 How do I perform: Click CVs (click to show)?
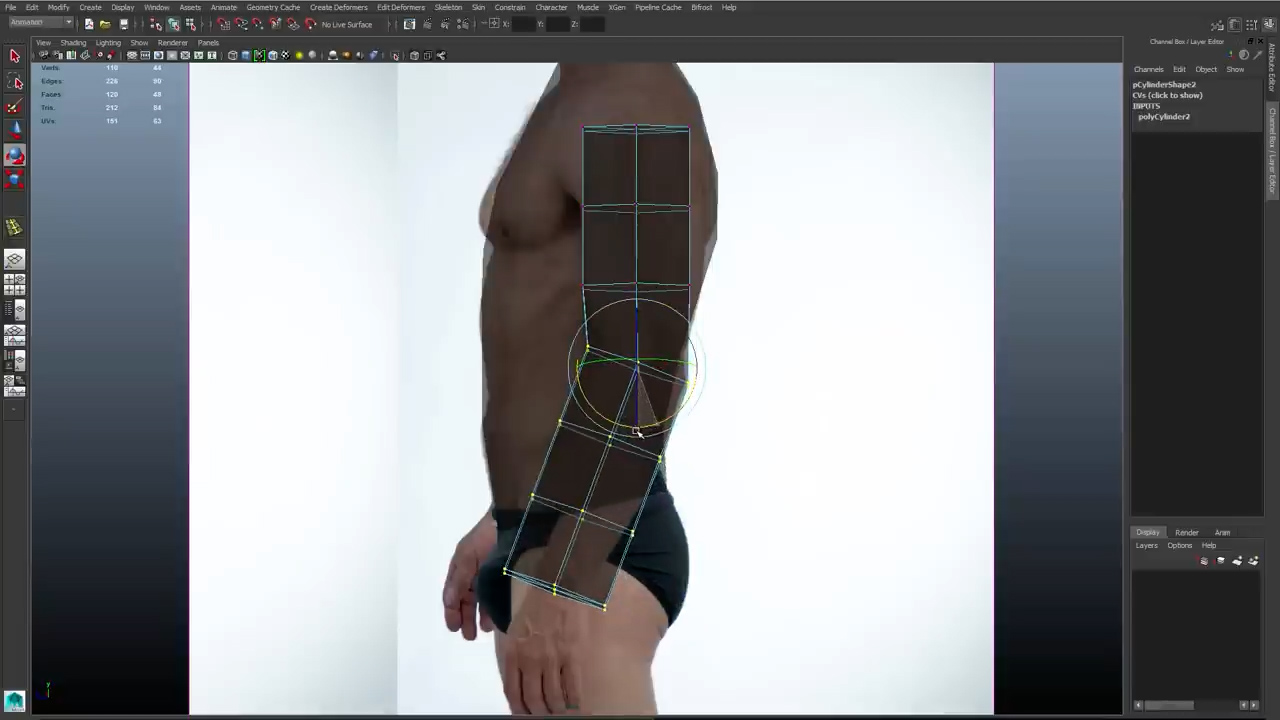coord(1167,95)
